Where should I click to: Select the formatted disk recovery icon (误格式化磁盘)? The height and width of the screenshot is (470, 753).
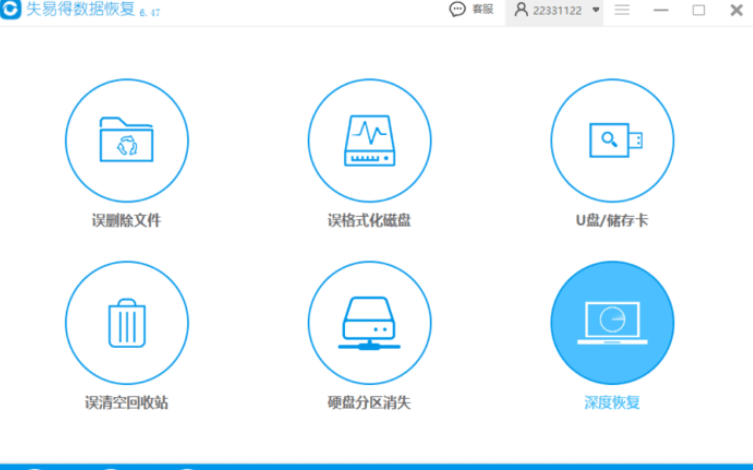pos(369,141)
